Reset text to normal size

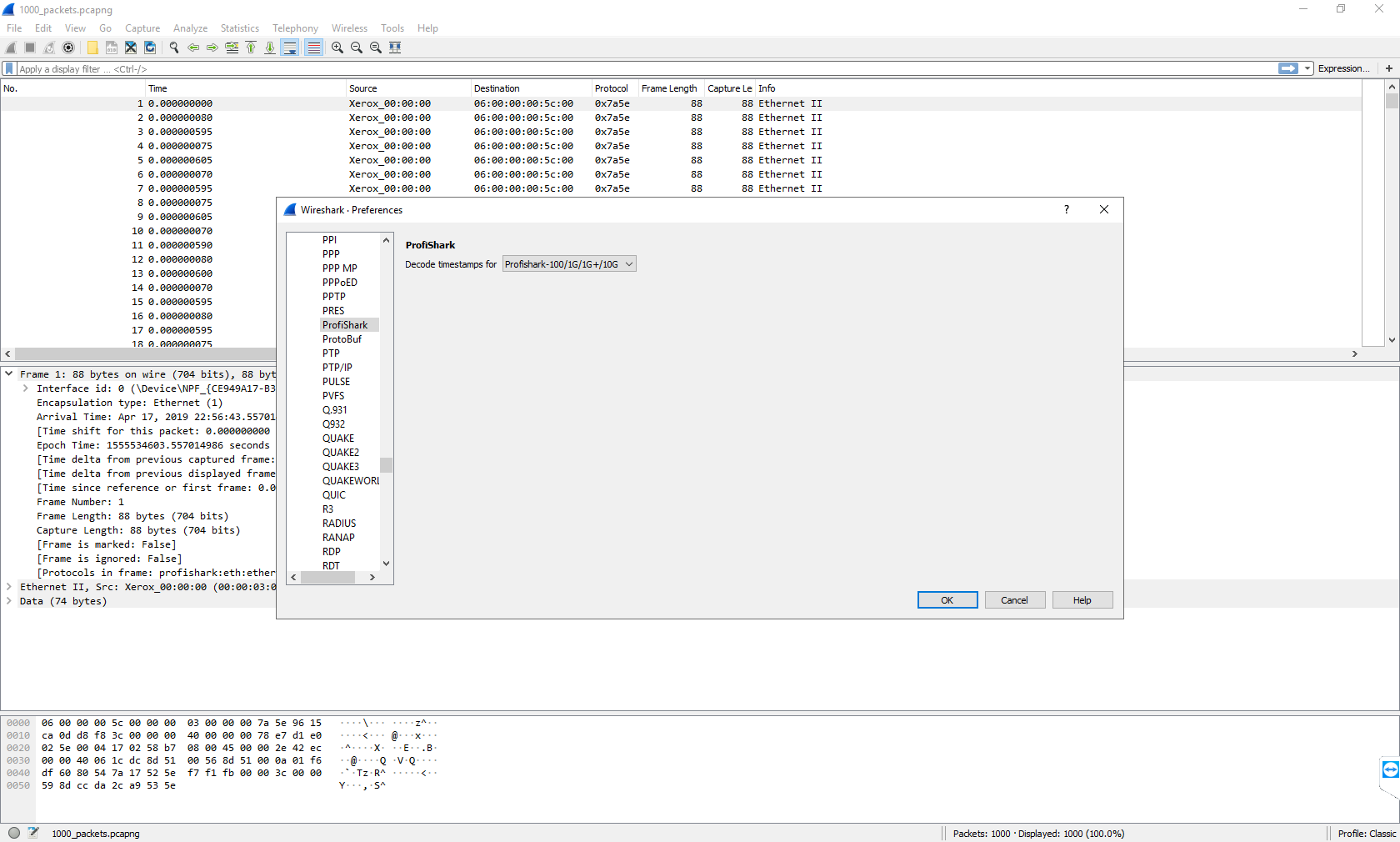tap(376, 48)
